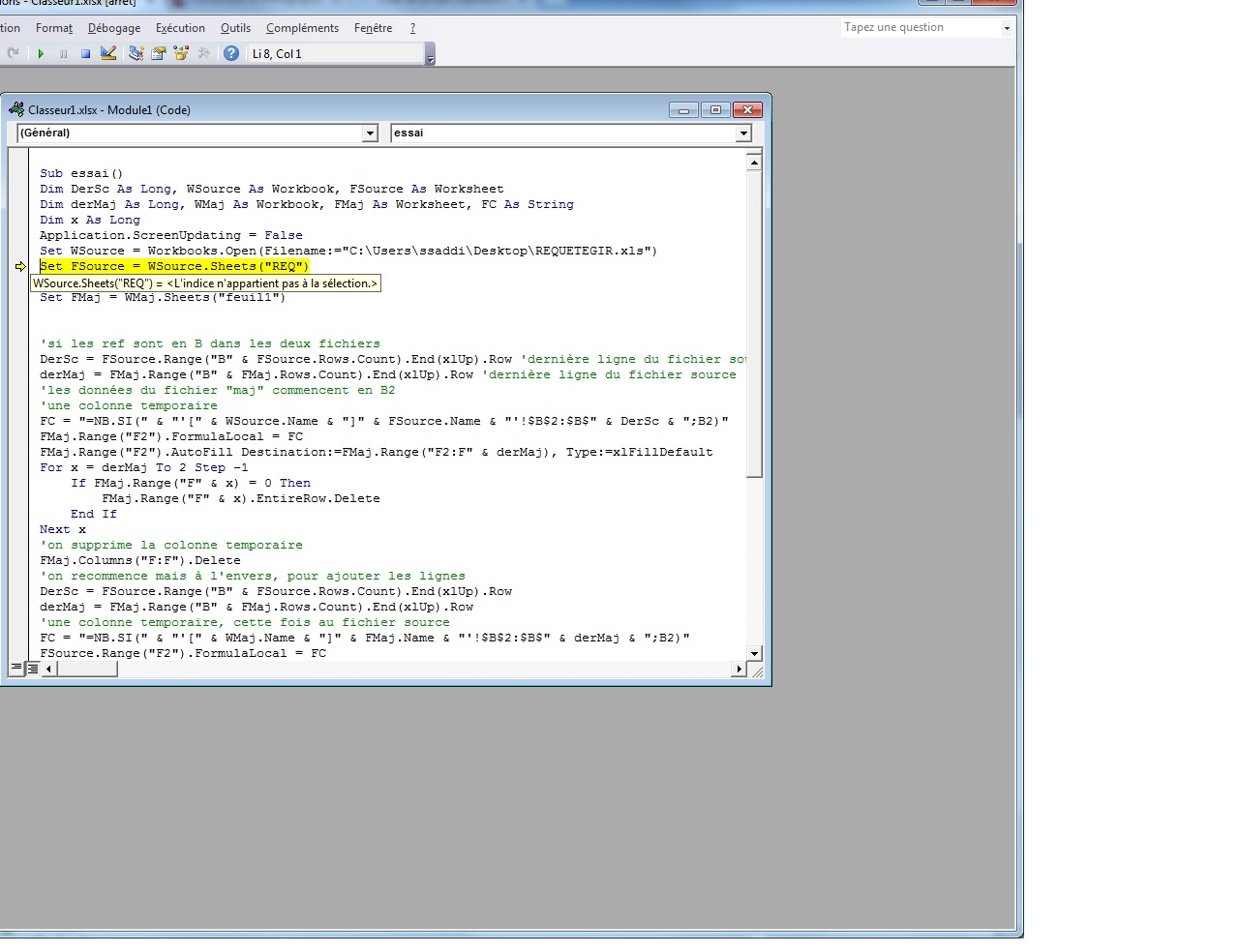Image resolution: width=1239 pixels, height=952 pixels.
Task: Open the Outils menu
Action: click(235, 28)
